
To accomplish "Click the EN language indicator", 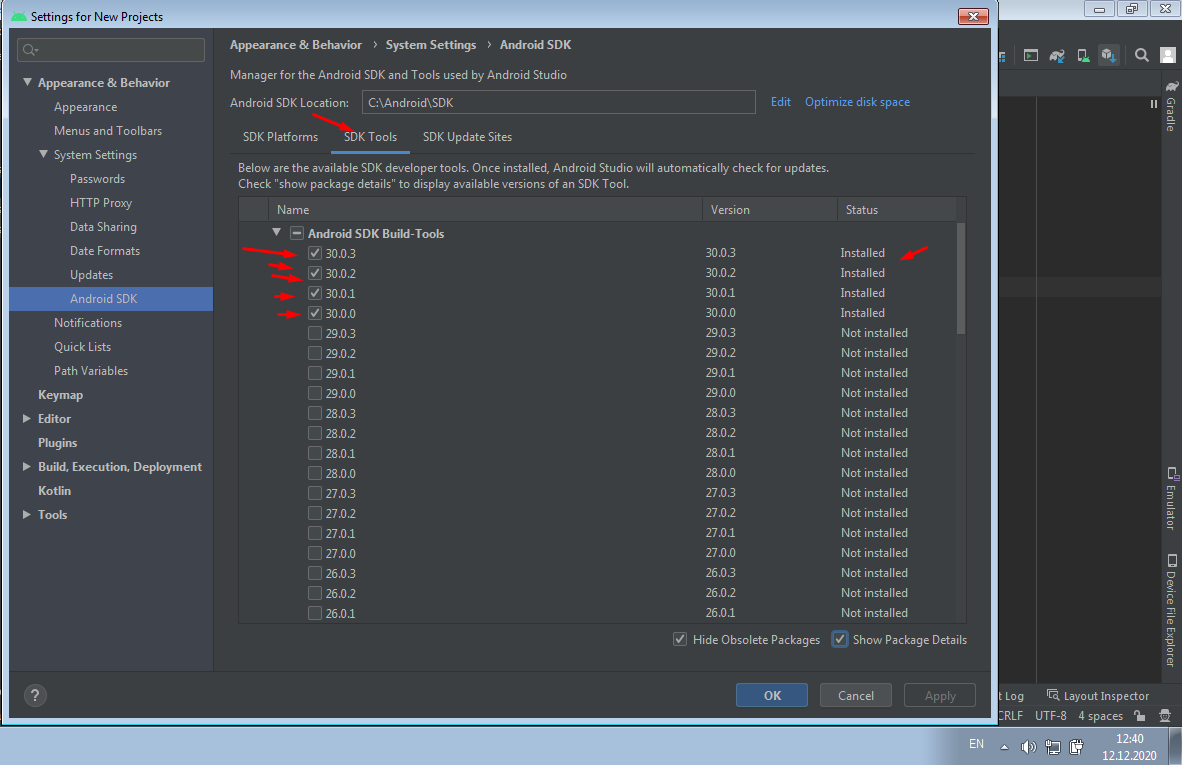I will [x=976, y=744].
